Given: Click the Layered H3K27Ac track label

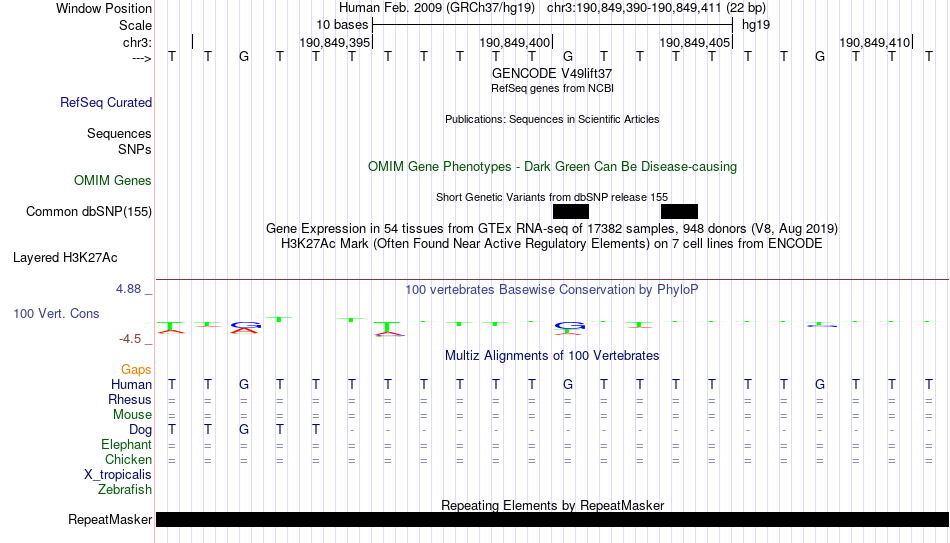Looking at the screenshot, I should click(65, 258).
